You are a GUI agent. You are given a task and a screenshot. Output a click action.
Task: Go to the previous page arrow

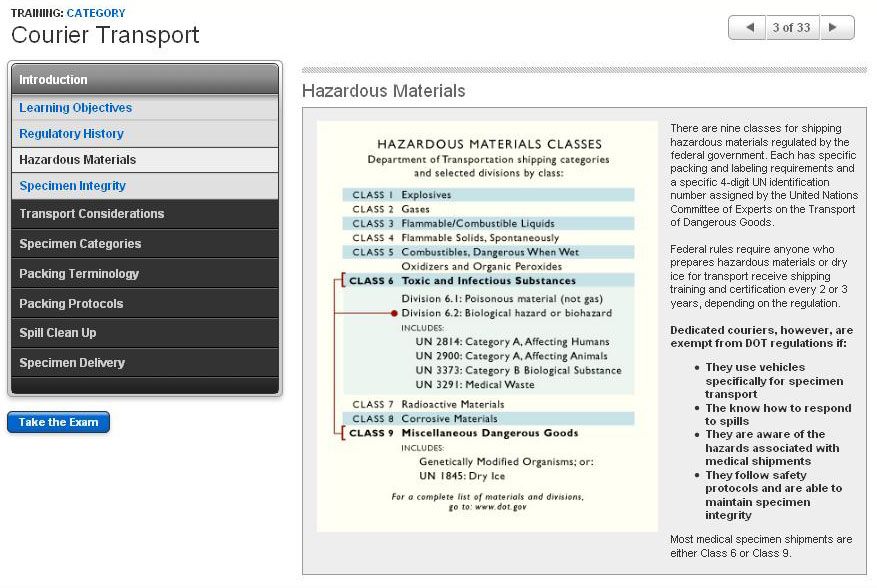tap(747, 28)
